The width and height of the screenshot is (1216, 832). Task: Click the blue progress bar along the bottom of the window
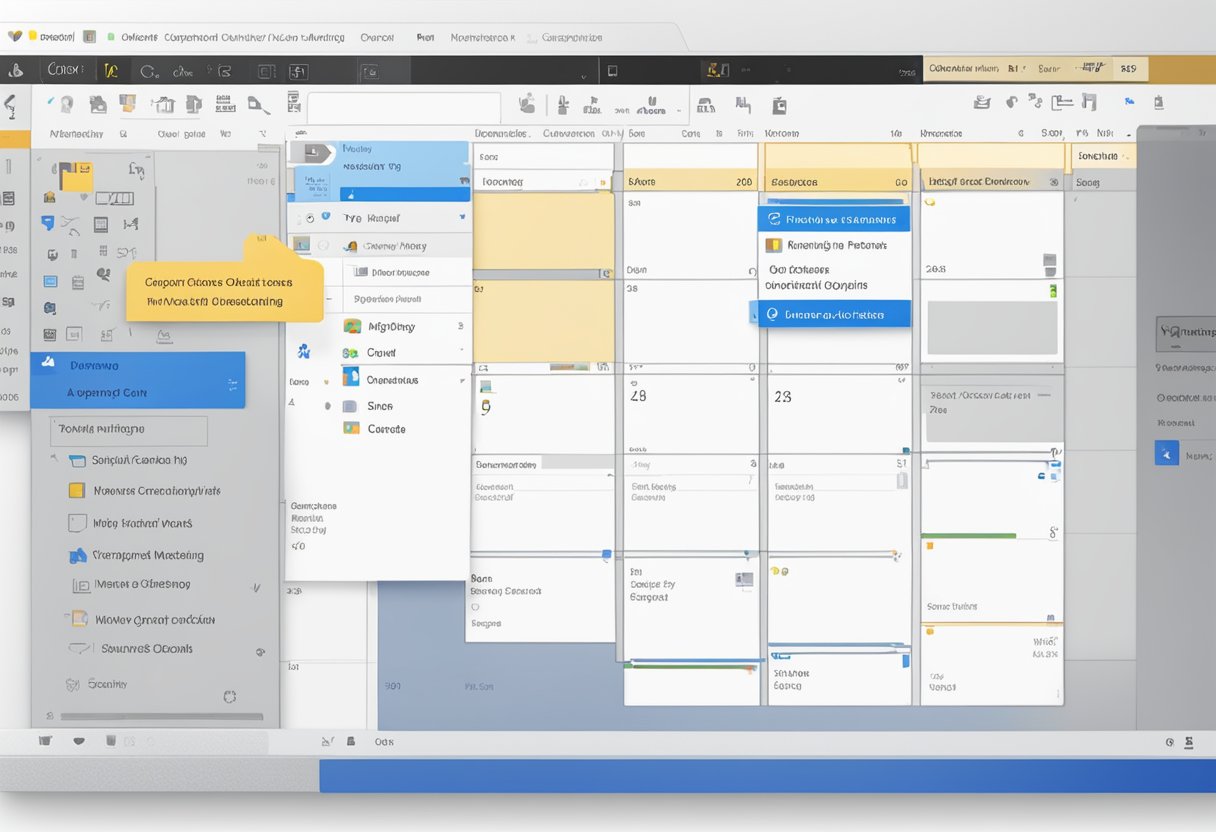point(767,776)
